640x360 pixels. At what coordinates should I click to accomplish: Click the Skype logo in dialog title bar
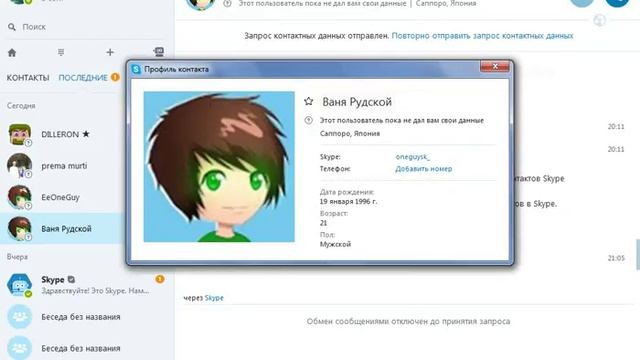point(136,69)
